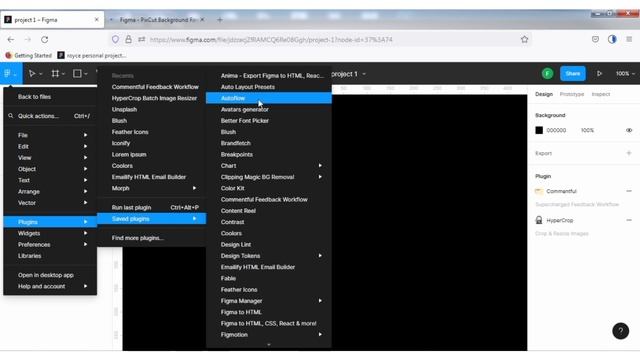640x360 pixels.
Task: Expand the Frame tool options arrow
Action: [x=63, y=74]
